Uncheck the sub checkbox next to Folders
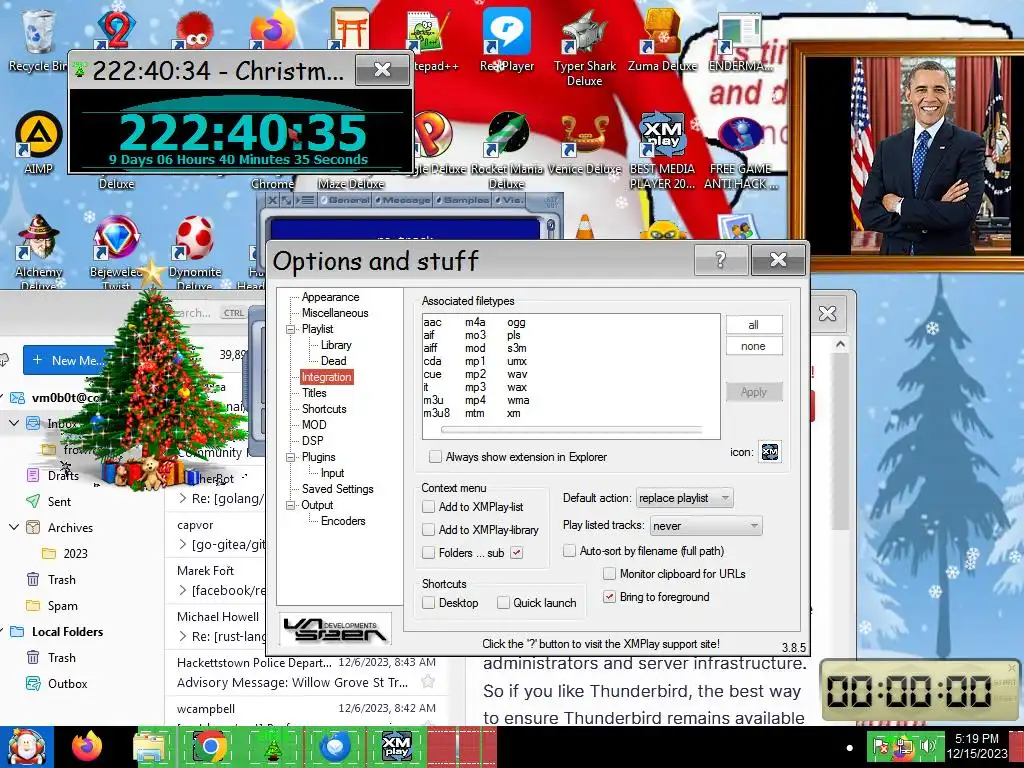 click(x=517, y=552)
